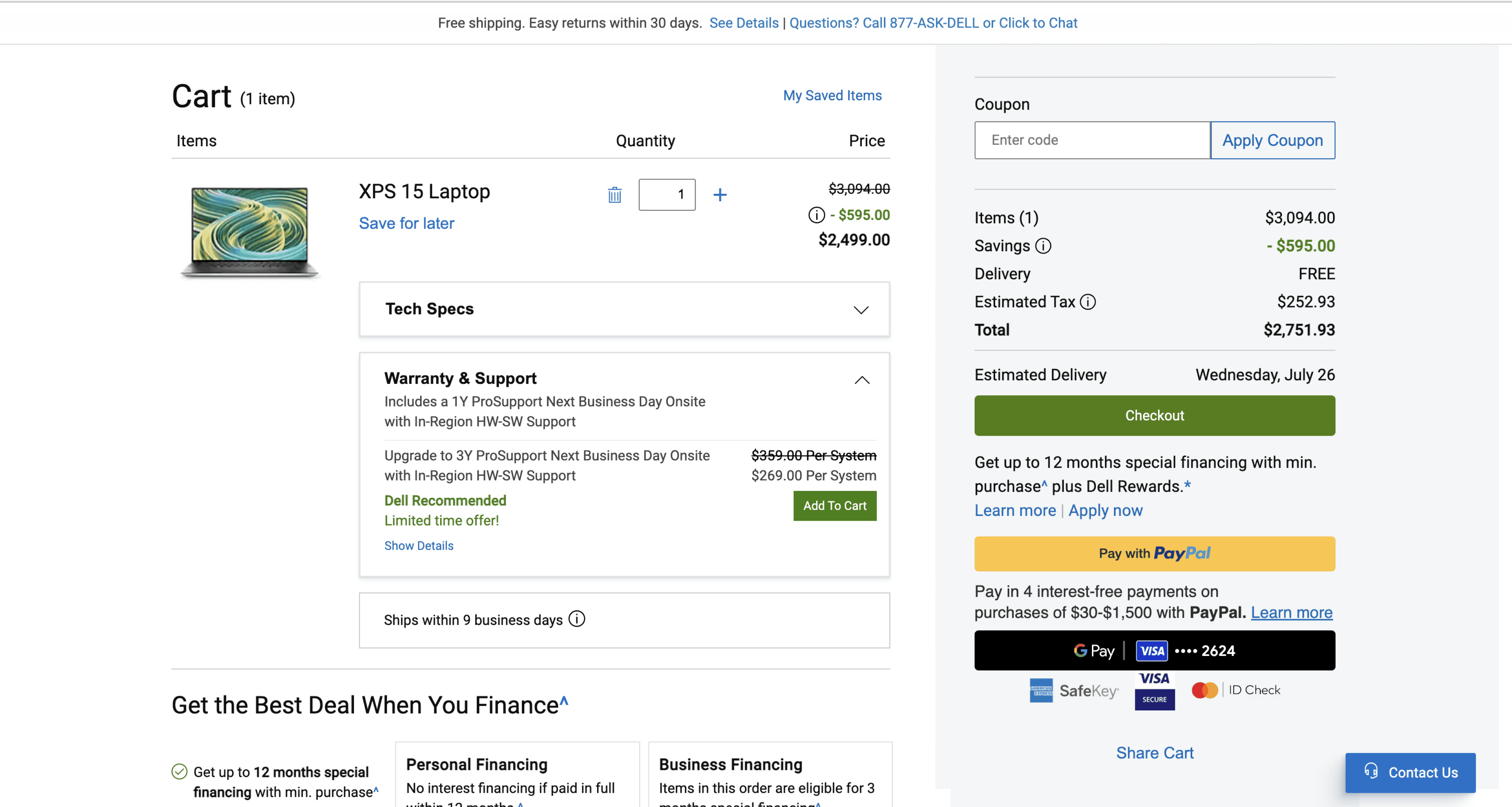Screen dimensions: 1512x807
Task: Expand the Tech Specs section
Action: click(625, 309)
